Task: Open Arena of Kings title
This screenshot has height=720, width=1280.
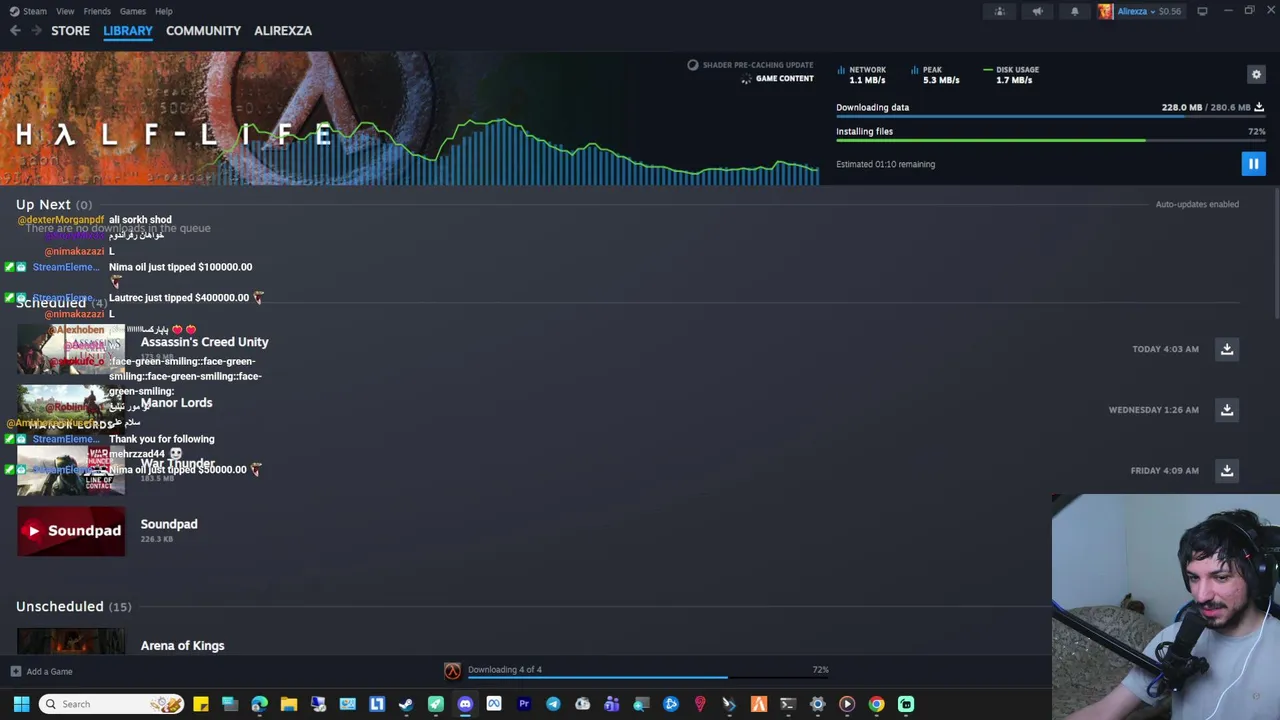Action: pyautogui.click(x=182, y=646)
